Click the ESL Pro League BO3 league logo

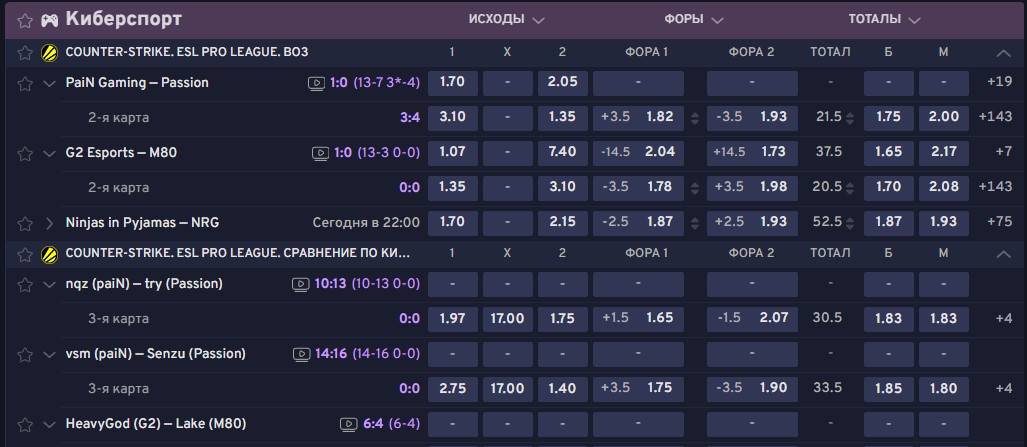pyautogui.click(x=49, y=53)
